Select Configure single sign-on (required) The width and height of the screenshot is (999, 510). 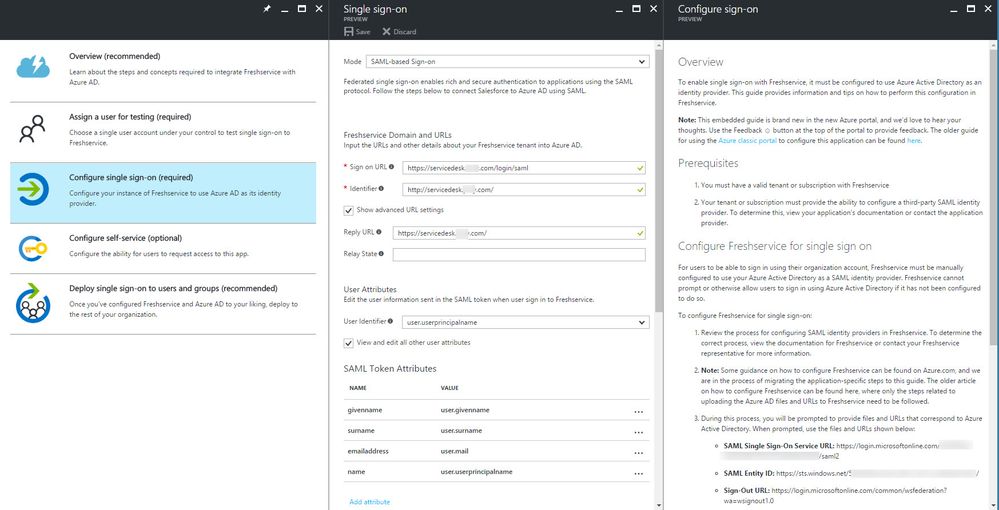[x=163, y=193]
